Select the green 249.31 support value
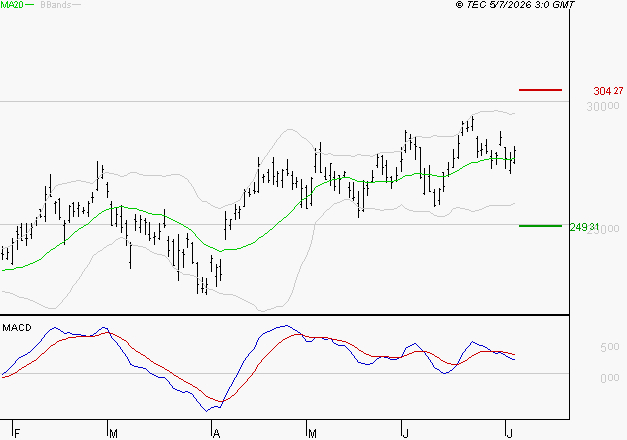This screenshot has height=440, width=627. click(584, 228)
